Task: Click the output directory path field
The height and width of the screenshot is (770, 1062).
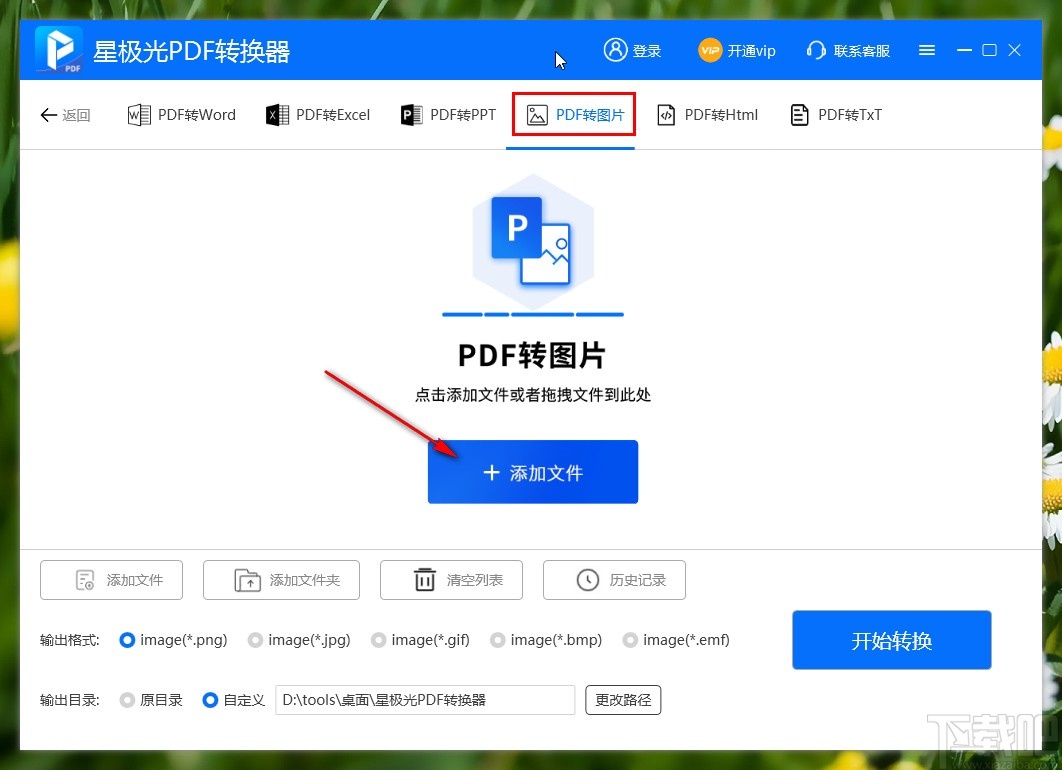Action: click(425, 700)
